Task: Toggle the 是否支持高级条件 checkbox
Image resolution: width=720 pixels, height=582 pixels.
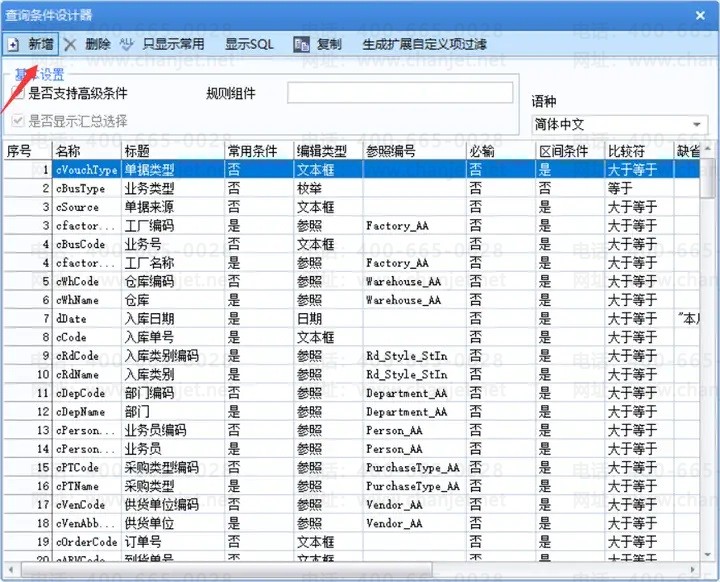Action: (x=17, y=93)
